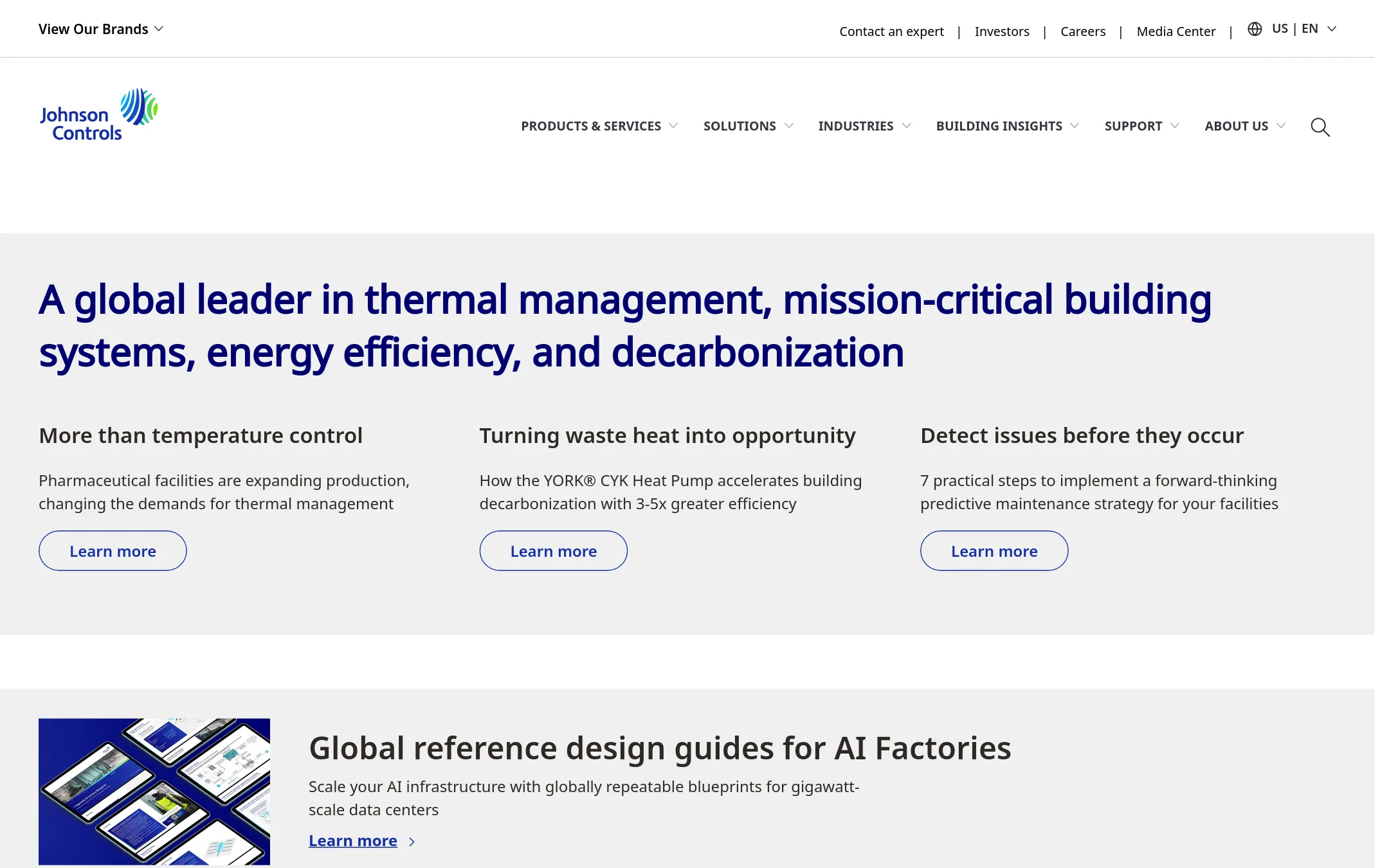
Task: Click the AI Factories design guides thumbnail
Action: tap(154, 791)
